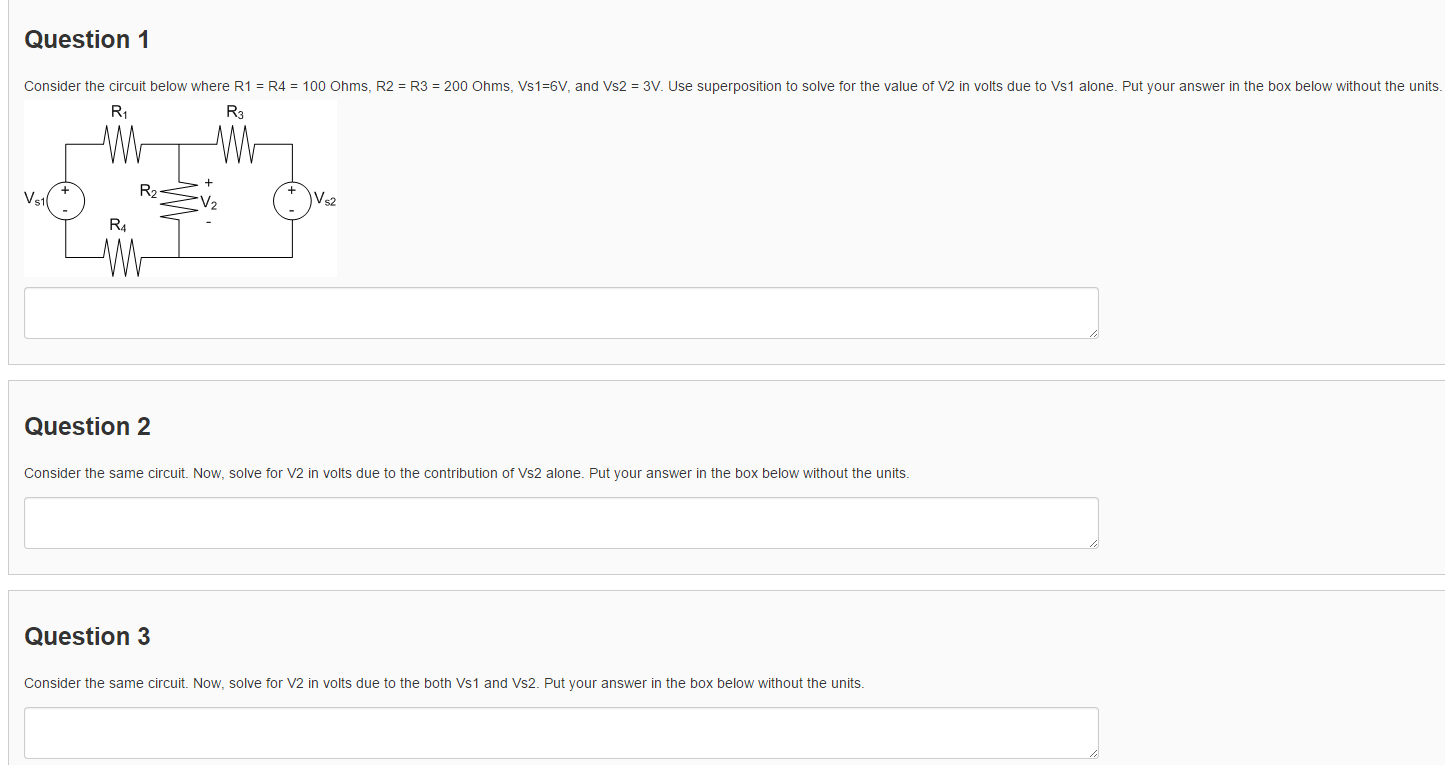Click resize handle of Question 2 answer box
The image size is (1445, 765).
tap(1093, 543)
